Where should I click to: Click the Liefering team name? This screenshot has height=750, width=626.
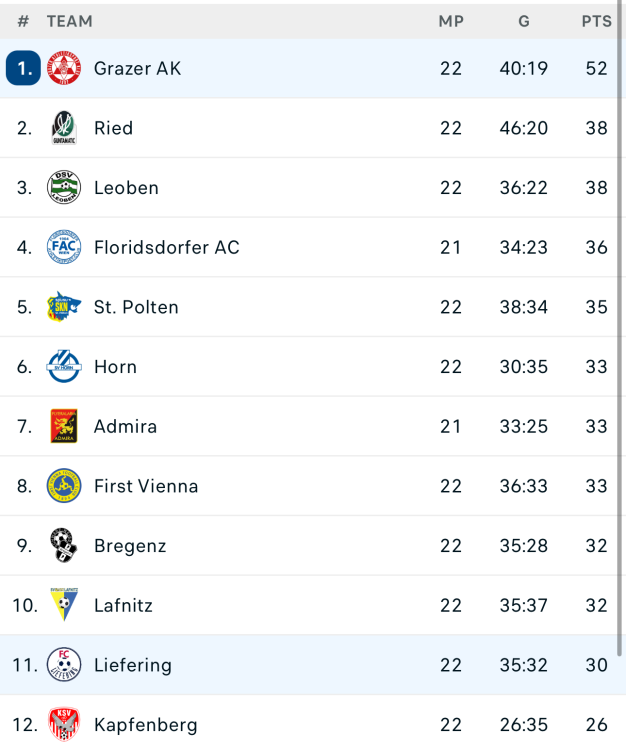(133, 665)
